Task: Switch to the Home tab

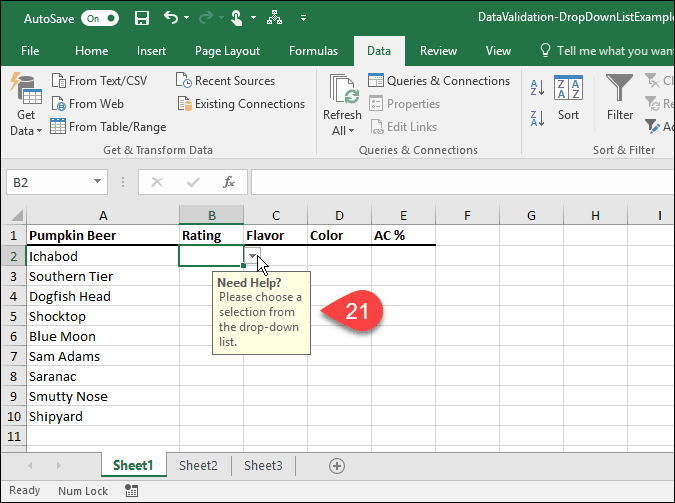Action: (x=91, y=51)
